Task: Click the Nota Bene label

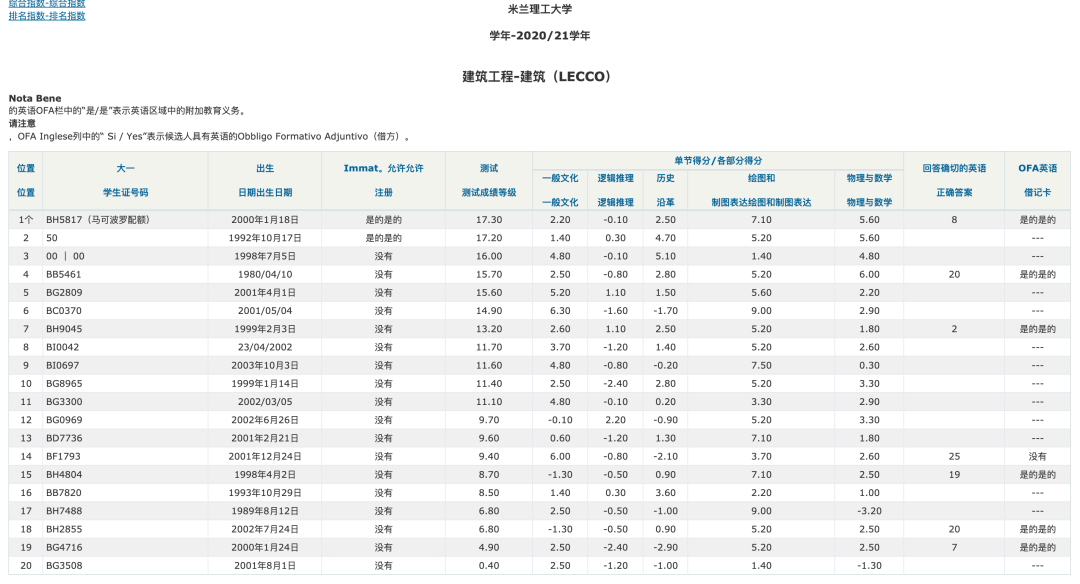Action: 35,98
